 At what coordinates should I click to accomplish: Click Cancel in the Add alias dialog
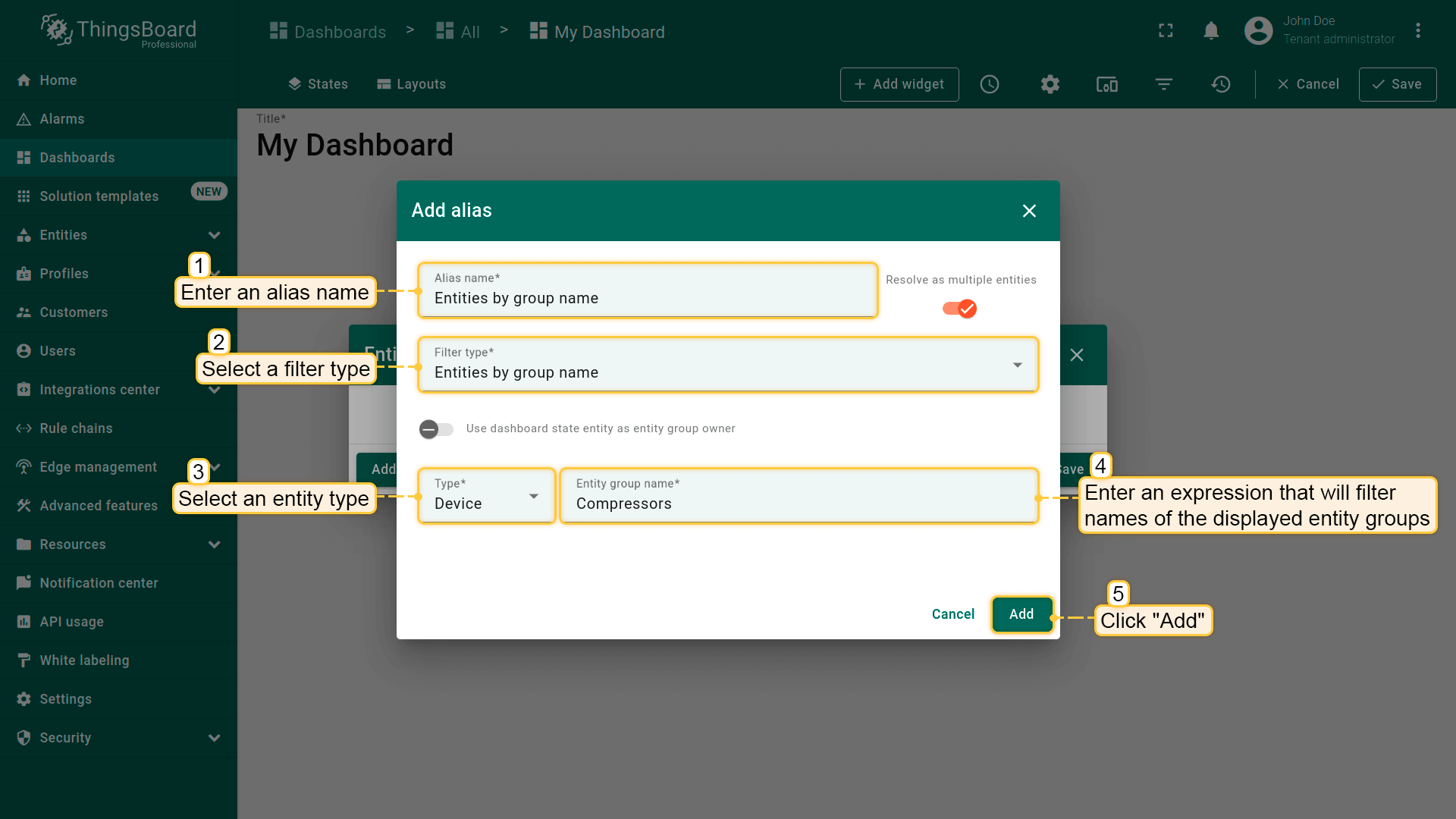tap(952, 614)
